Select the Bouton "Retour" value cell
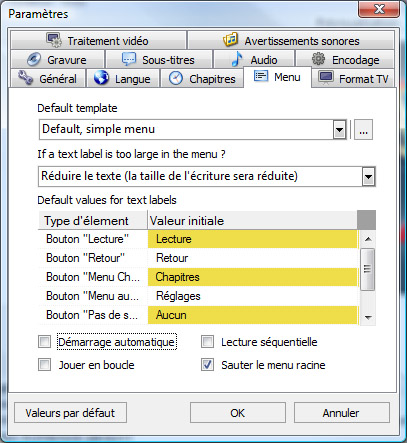This screenshot has width=407, height=443. coord(252,258)
